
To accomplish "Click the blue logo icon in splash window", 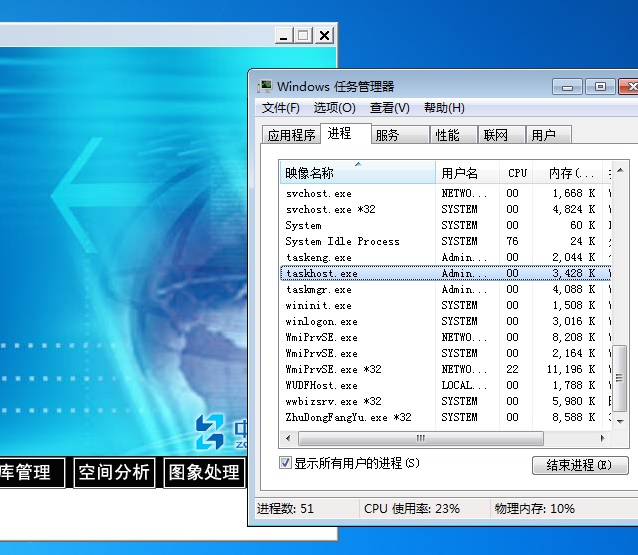I will 210,431.
